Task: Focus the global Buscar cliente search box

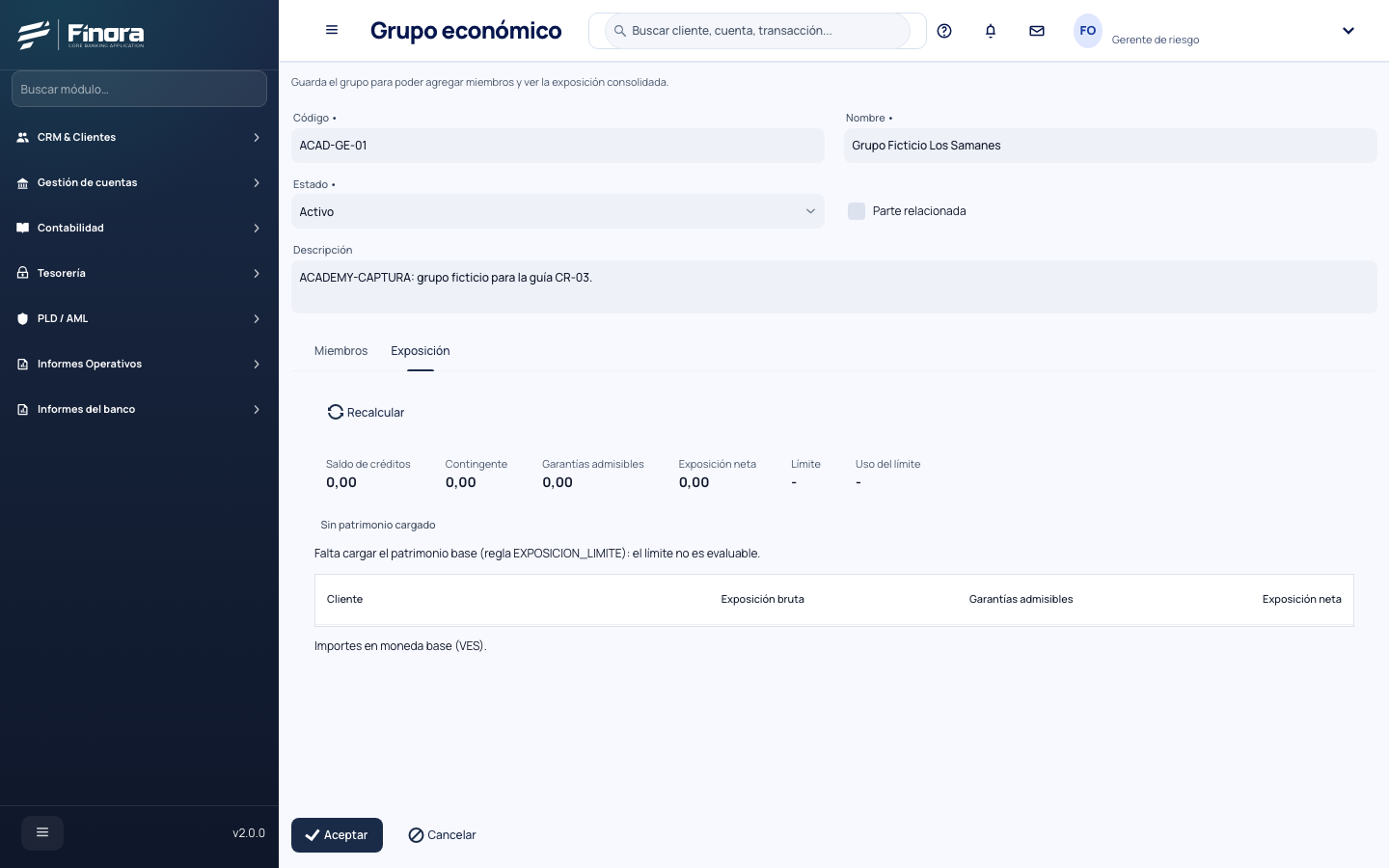Action: [757, 31]
